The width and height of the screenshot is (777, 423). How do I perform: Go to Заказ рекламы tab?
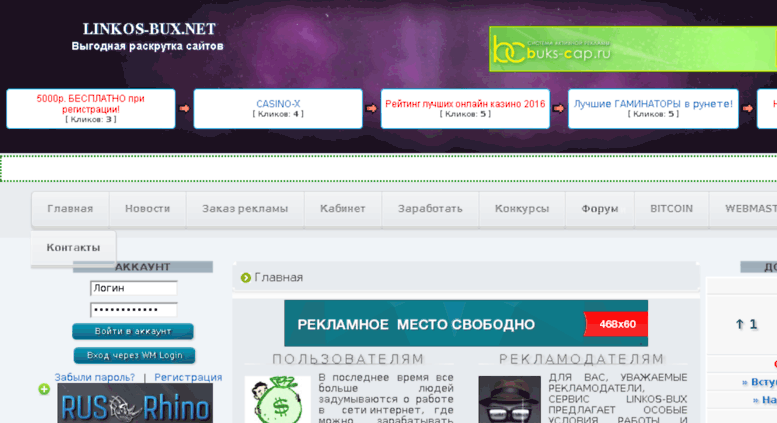tap(245, 209)
